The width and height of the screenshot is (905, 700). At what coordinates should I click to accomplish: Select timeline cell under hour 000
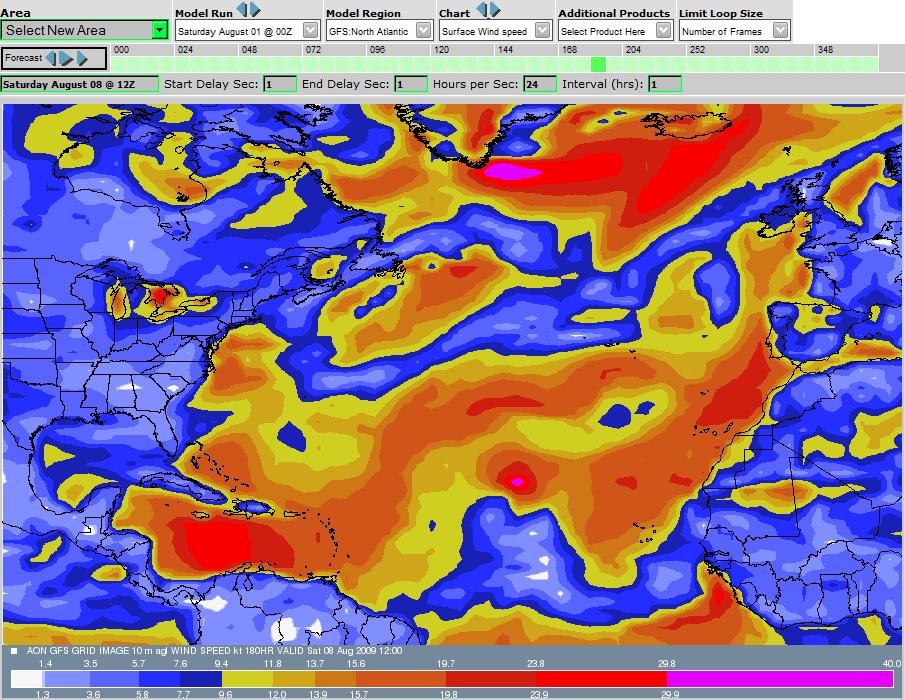(118, 64)
